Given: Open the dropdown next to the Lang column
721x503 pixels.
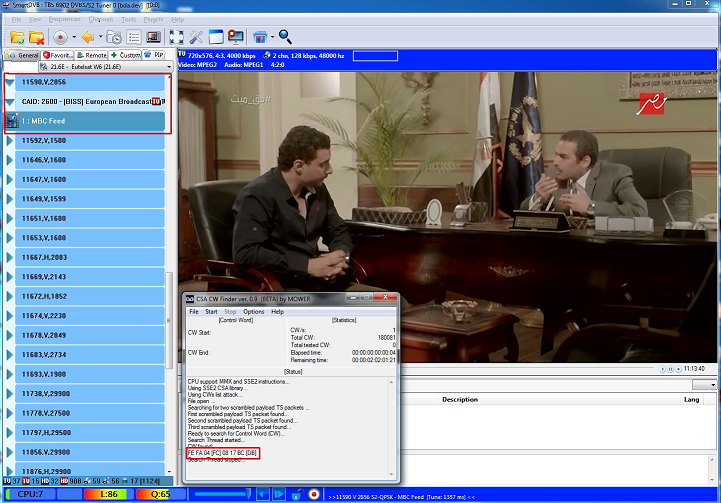Looking at the screenshot, I should [x=704, y=385].
